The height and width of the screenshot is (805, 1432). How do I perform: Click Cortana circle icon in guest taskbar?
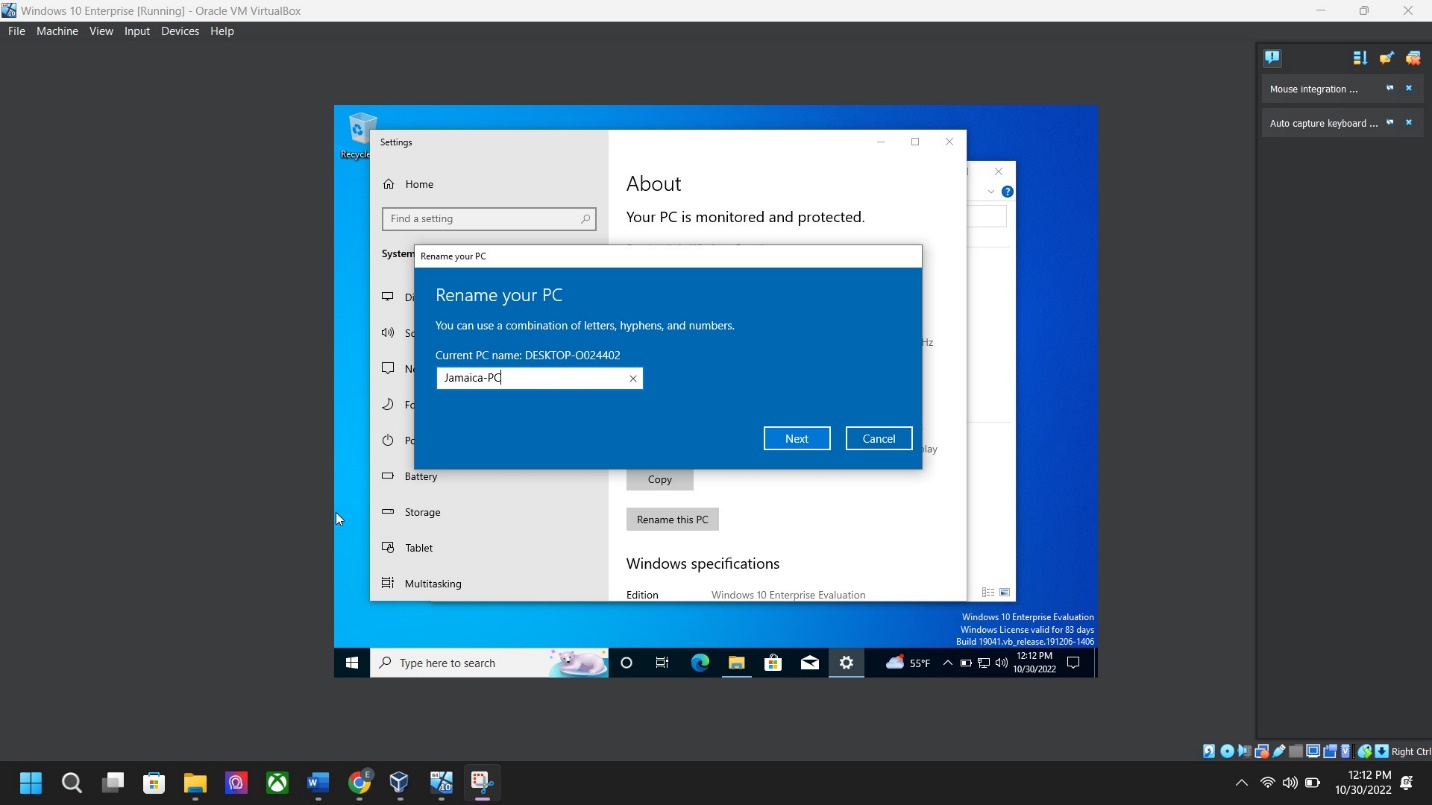point(626,662)
